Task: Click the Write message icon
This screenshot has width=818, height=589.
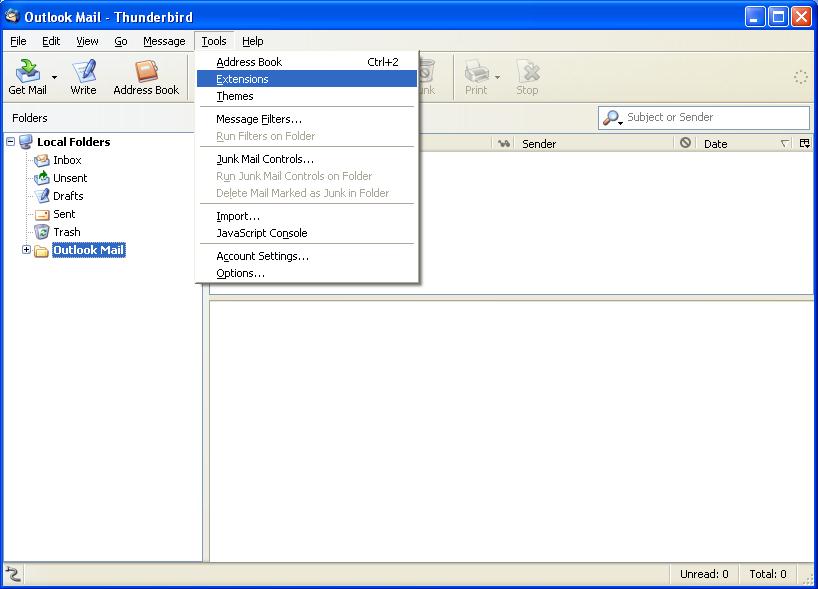Action: point(83,77)
